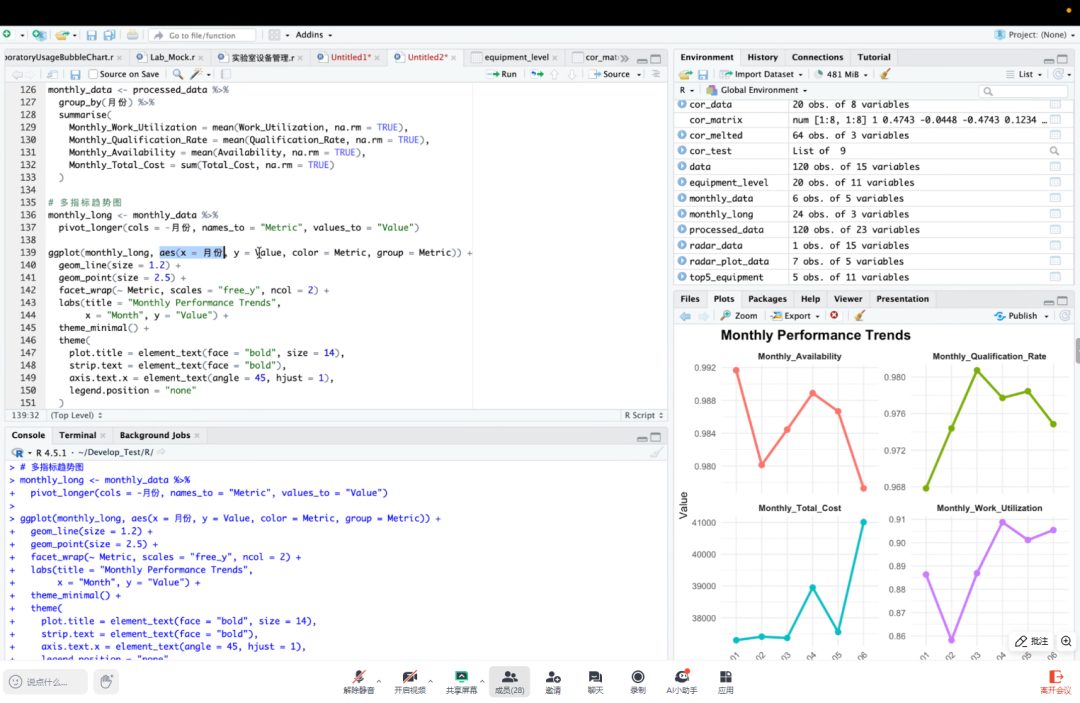This screenshot has height=703, width=1080.
Task: Open the Import Dataset dropdown
Action: click(x=764, y=74)
